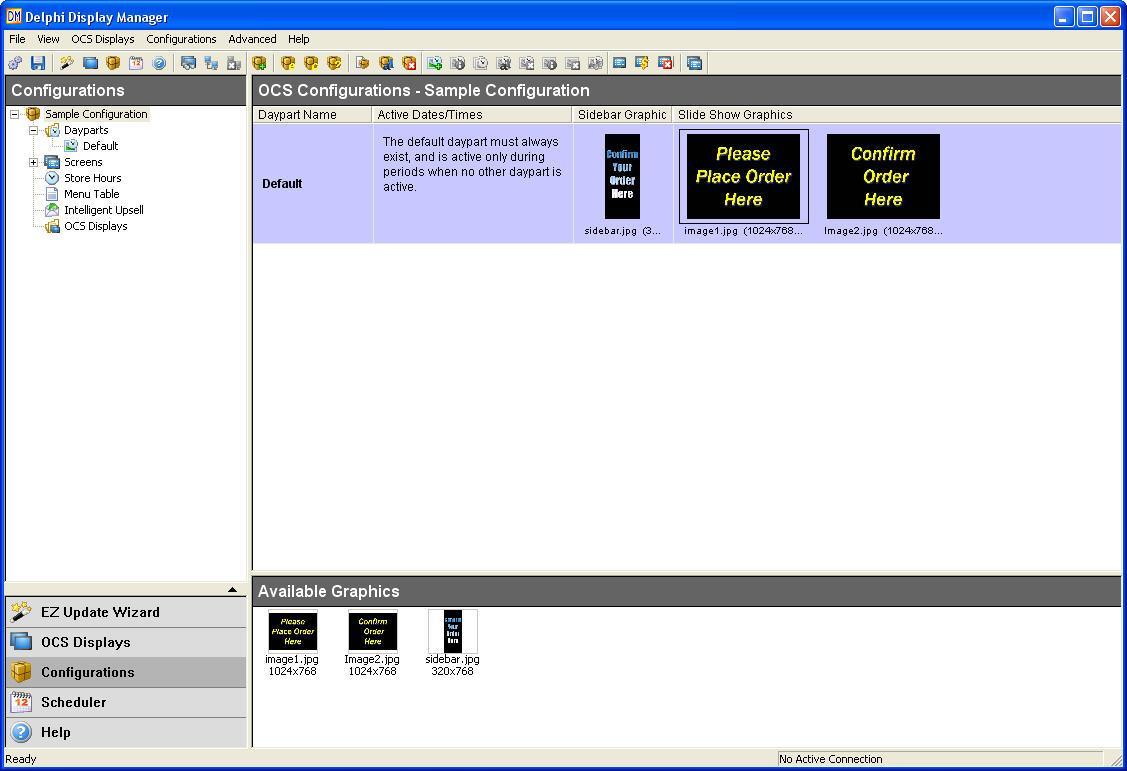The height and width of the screenshot is (771, 1127).
Task: Open the Advanced menu
Action: point(251,39)
